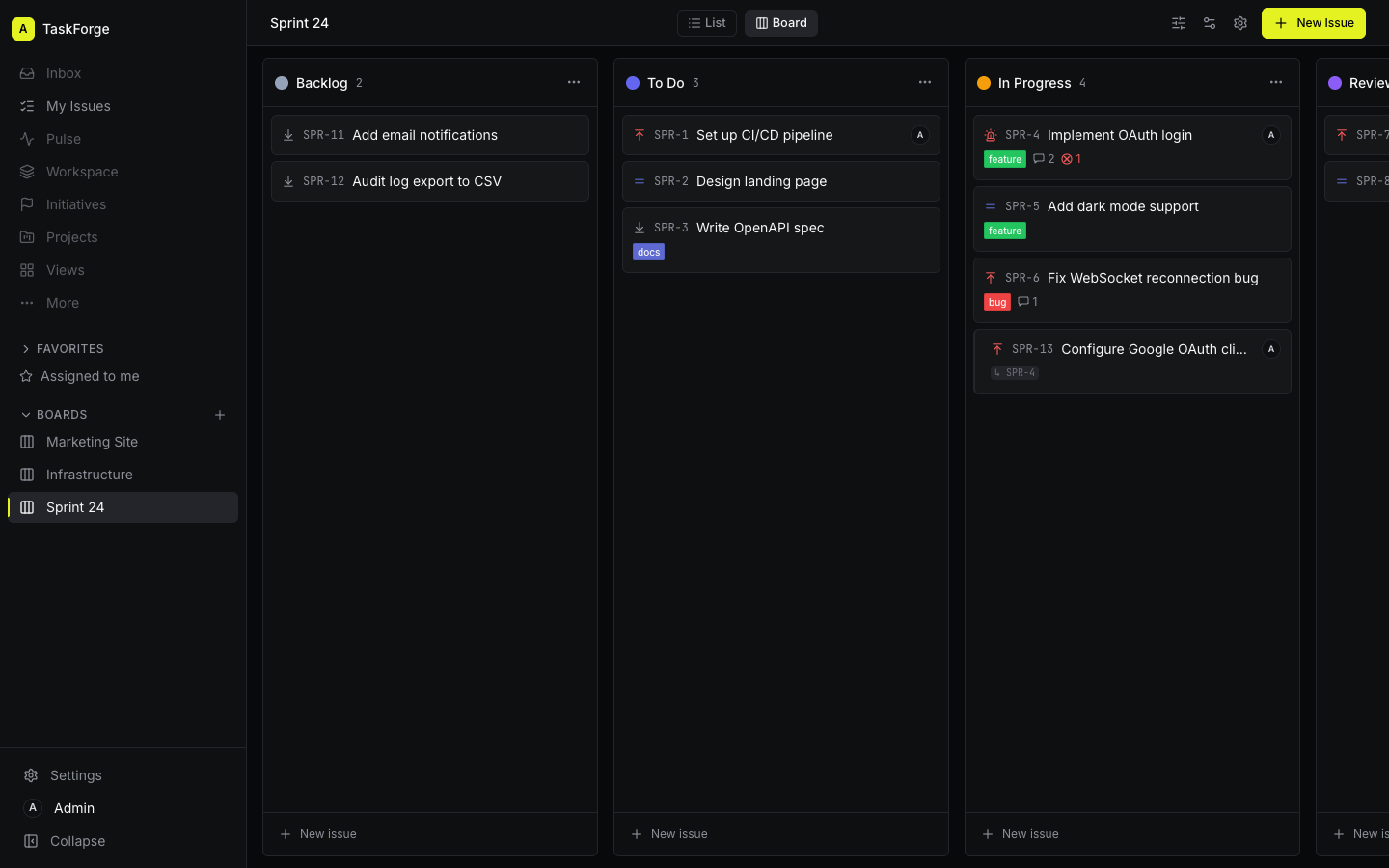The image size is (1389, 868).
Task: Click the To Do column title
Action: tap(666, 83)
